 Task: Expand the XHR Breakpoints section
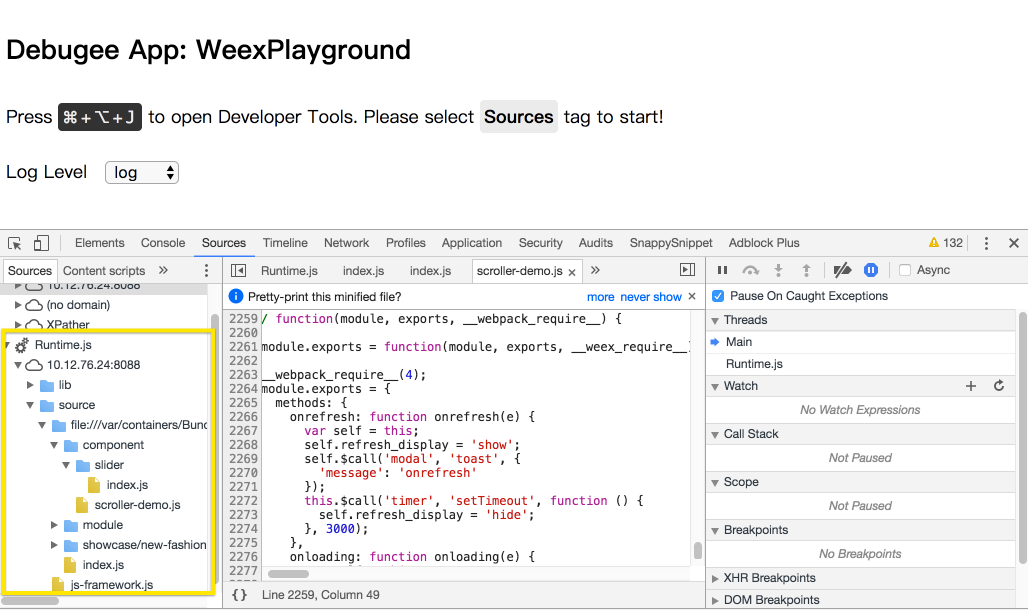pos(715,579)
